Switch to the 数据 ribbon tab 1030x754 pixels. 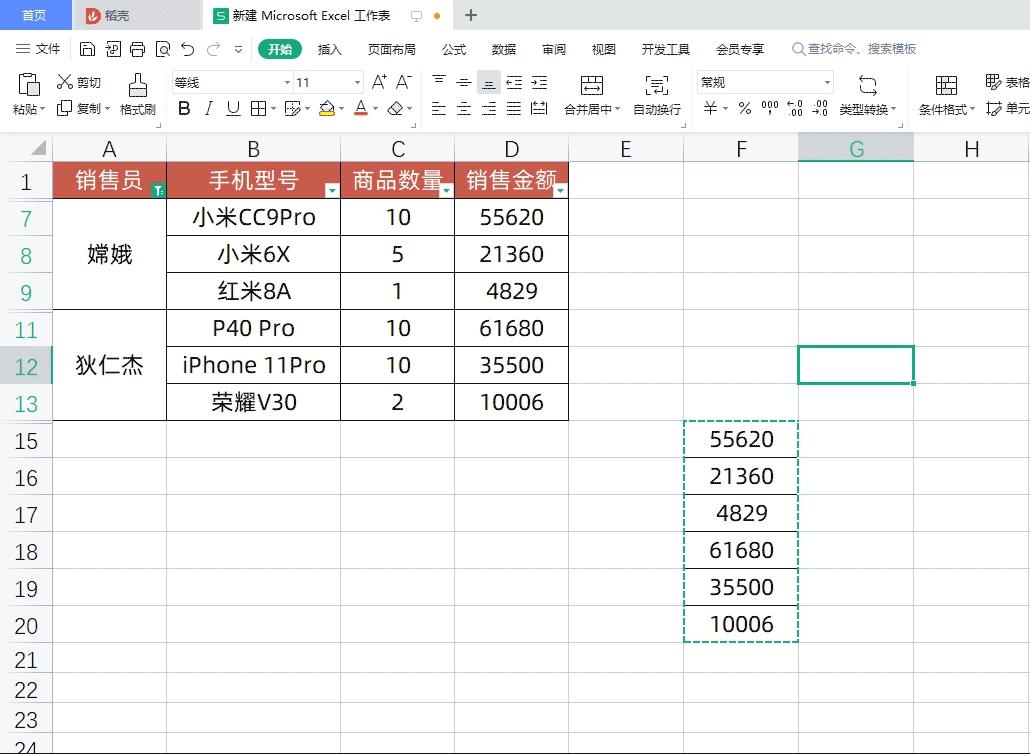point(503,48)
